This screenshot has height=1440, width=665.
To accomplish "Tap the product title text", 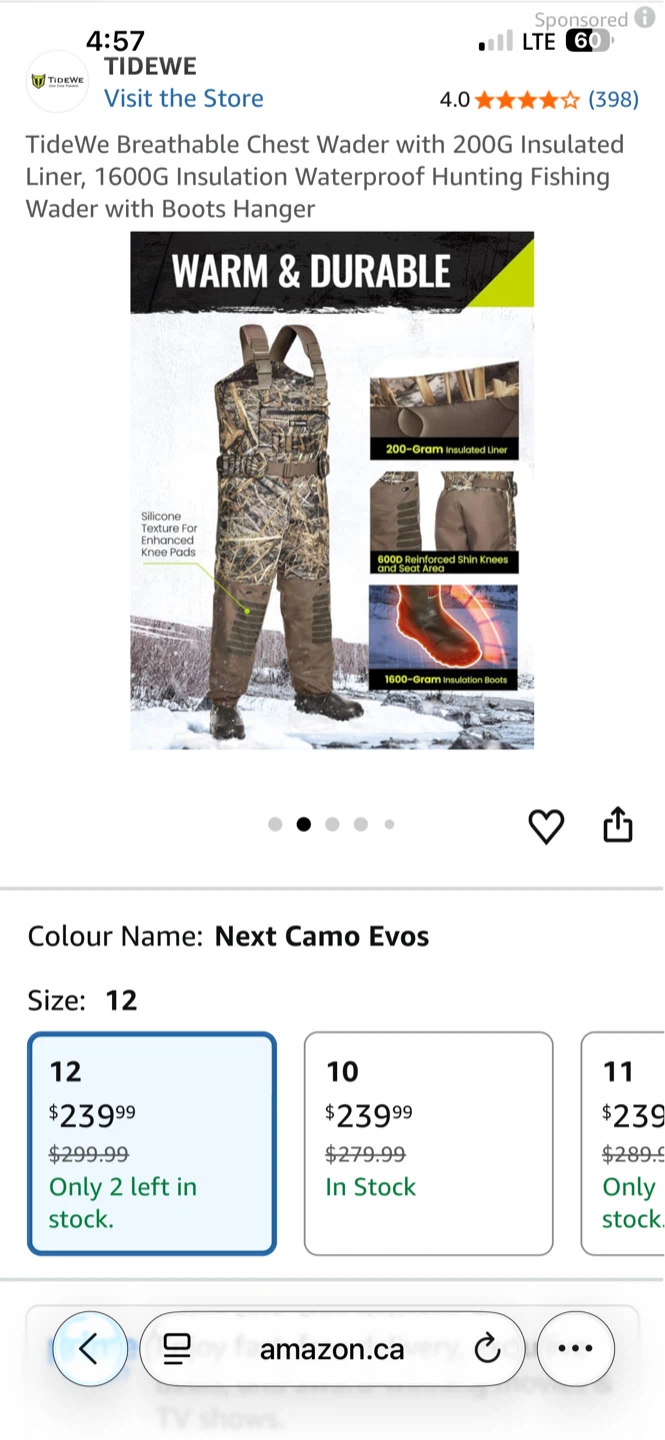I will [325, 177].
